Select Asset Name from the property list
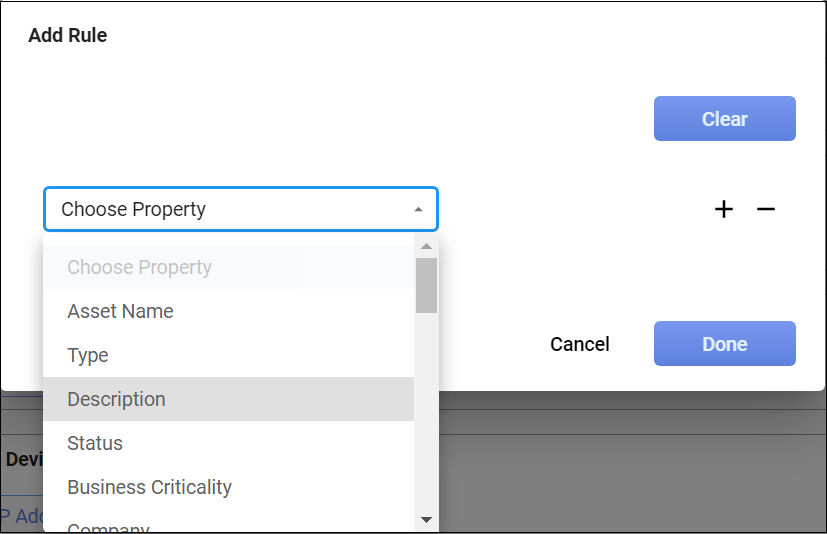This screenshot has height=534, width=827. 120,311
